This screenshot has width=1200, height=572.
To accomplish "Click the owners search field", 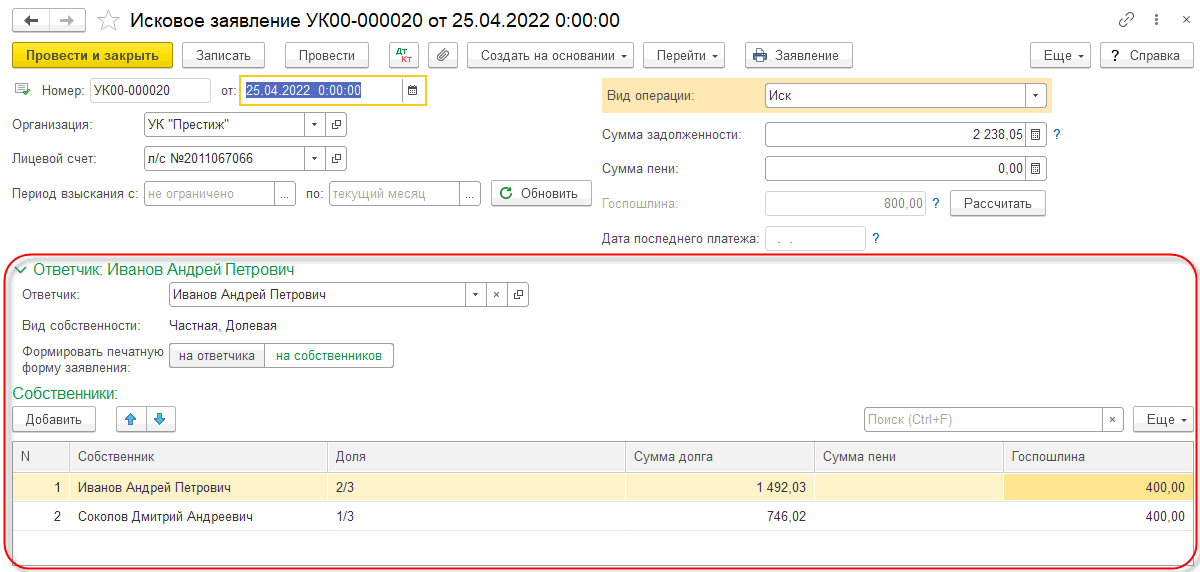I will click(x=982, y=419).
